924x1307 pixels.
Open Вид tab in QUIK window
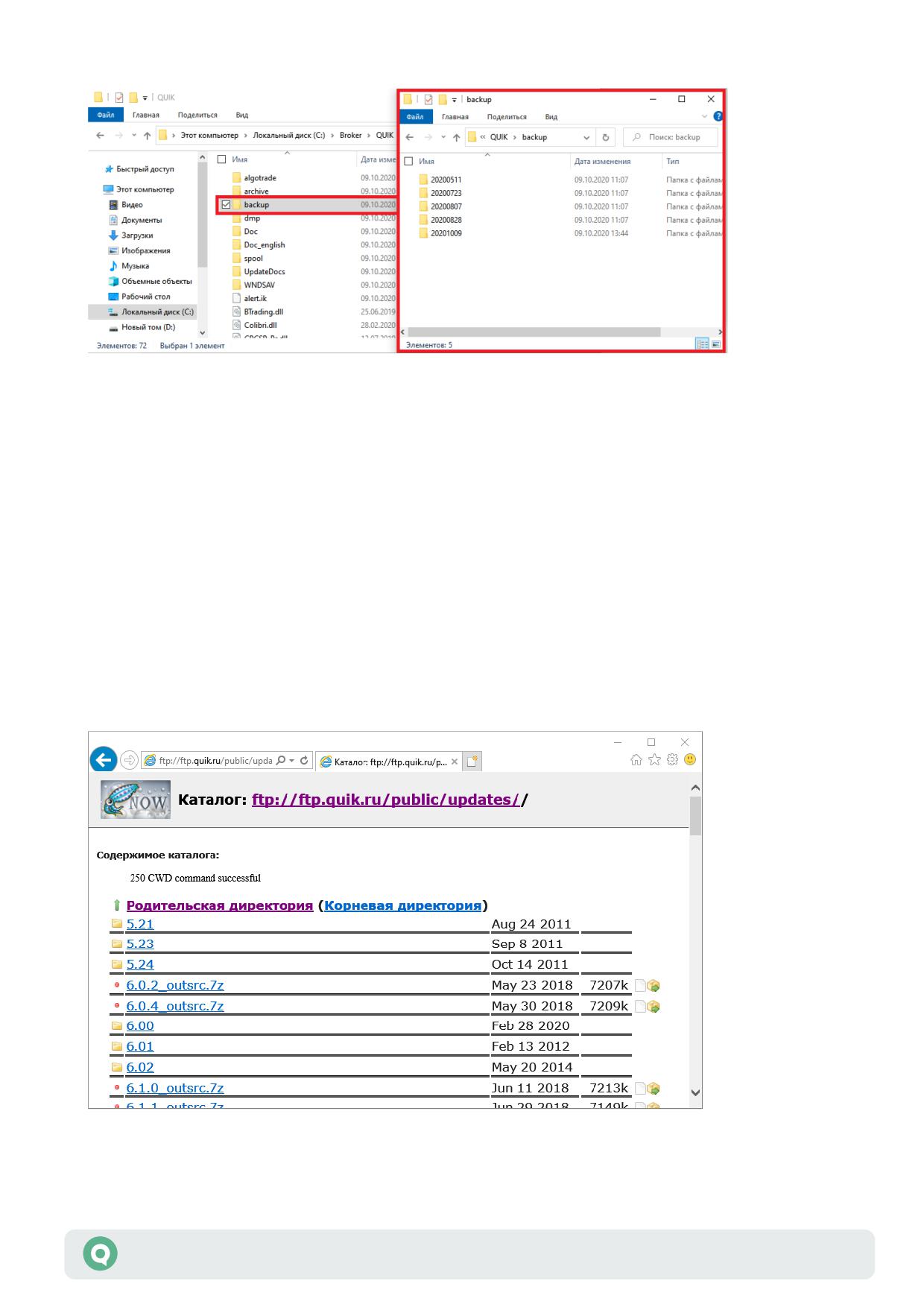coord(242,115)
